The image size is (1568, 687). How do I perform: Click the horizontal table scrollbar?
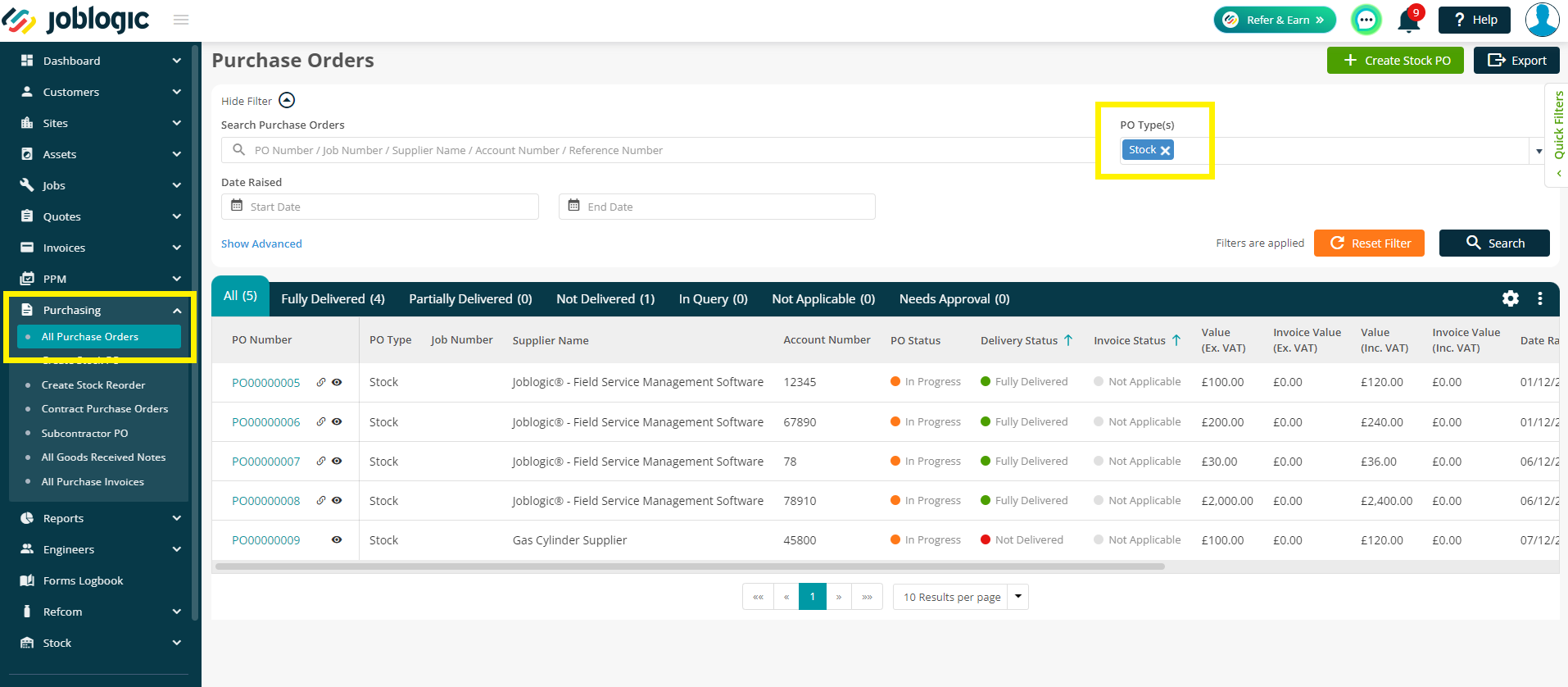689,566
